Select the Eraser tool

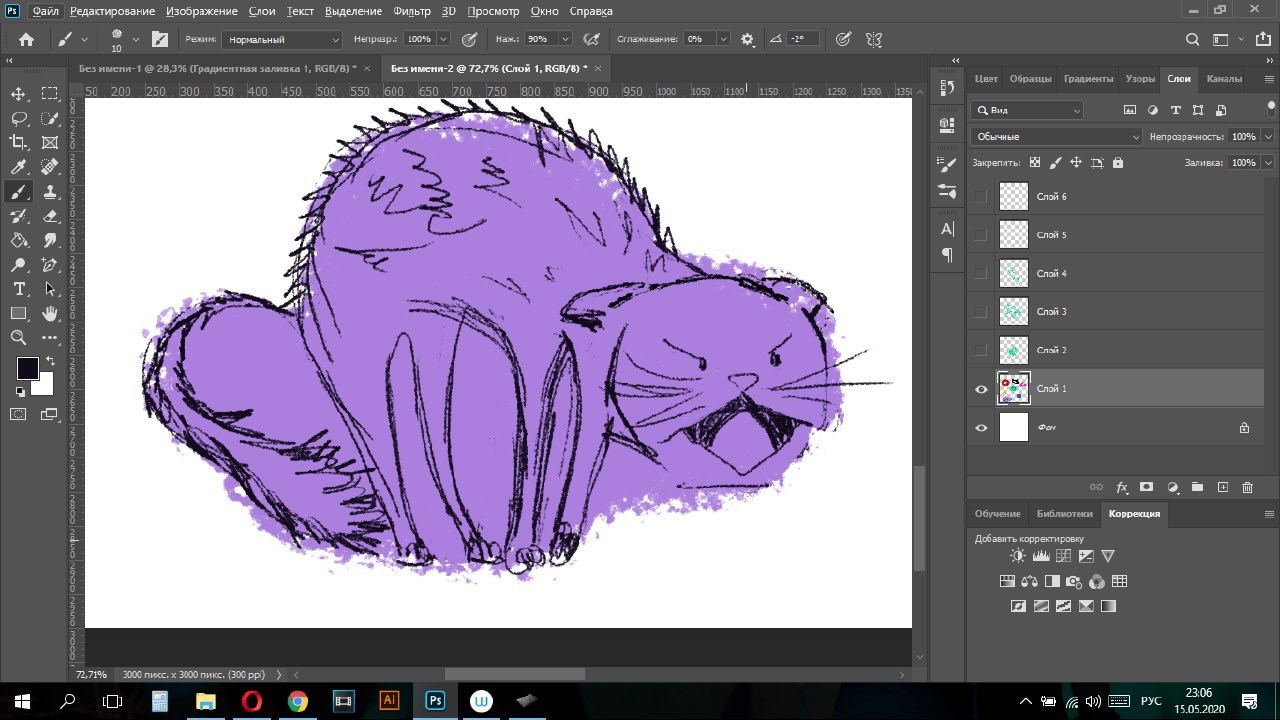[x=50, y=216]
